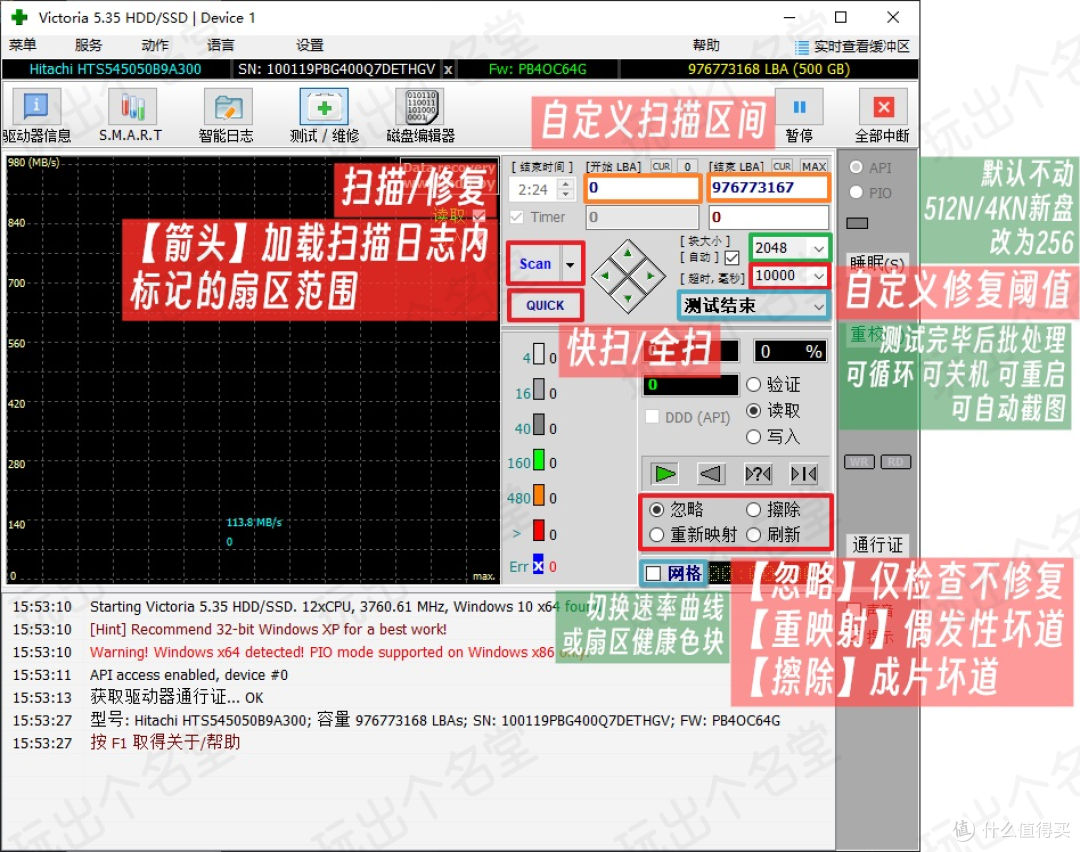Click the 通行证 passport button
1080x852 pixels.
tap(878, 545)
